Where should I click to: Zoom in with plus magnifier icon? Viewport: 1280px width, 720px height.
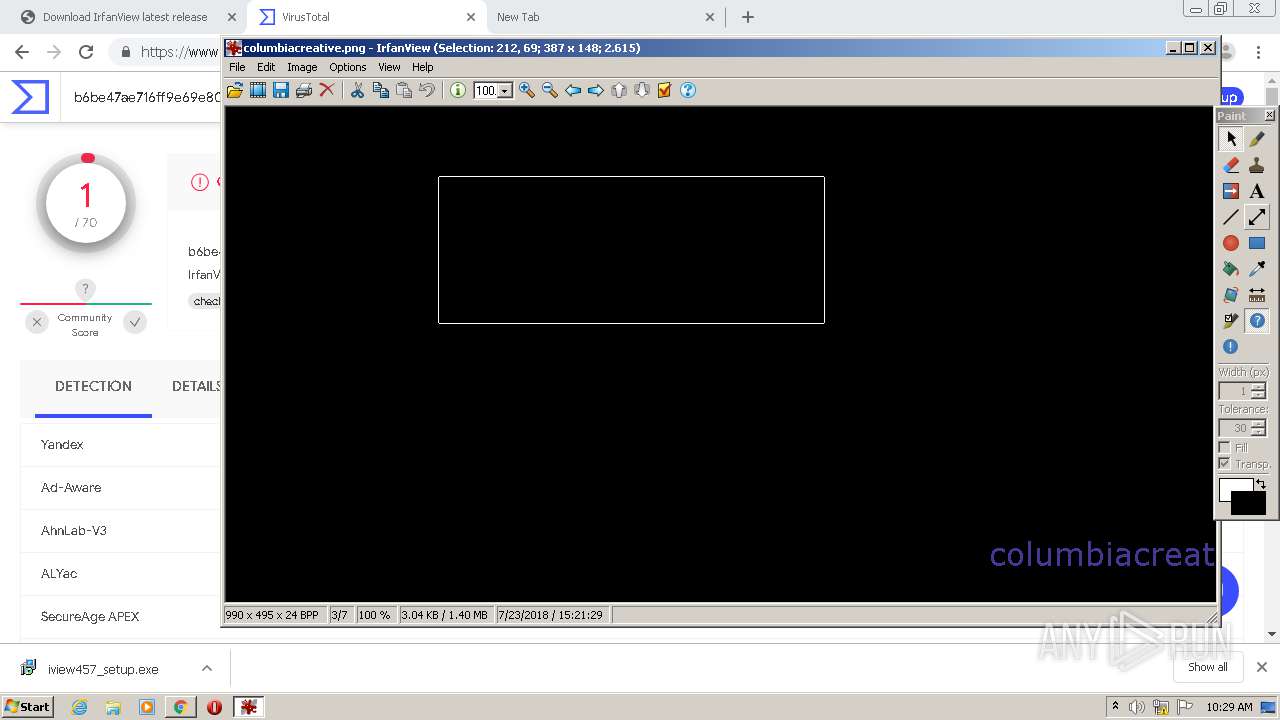527,90
